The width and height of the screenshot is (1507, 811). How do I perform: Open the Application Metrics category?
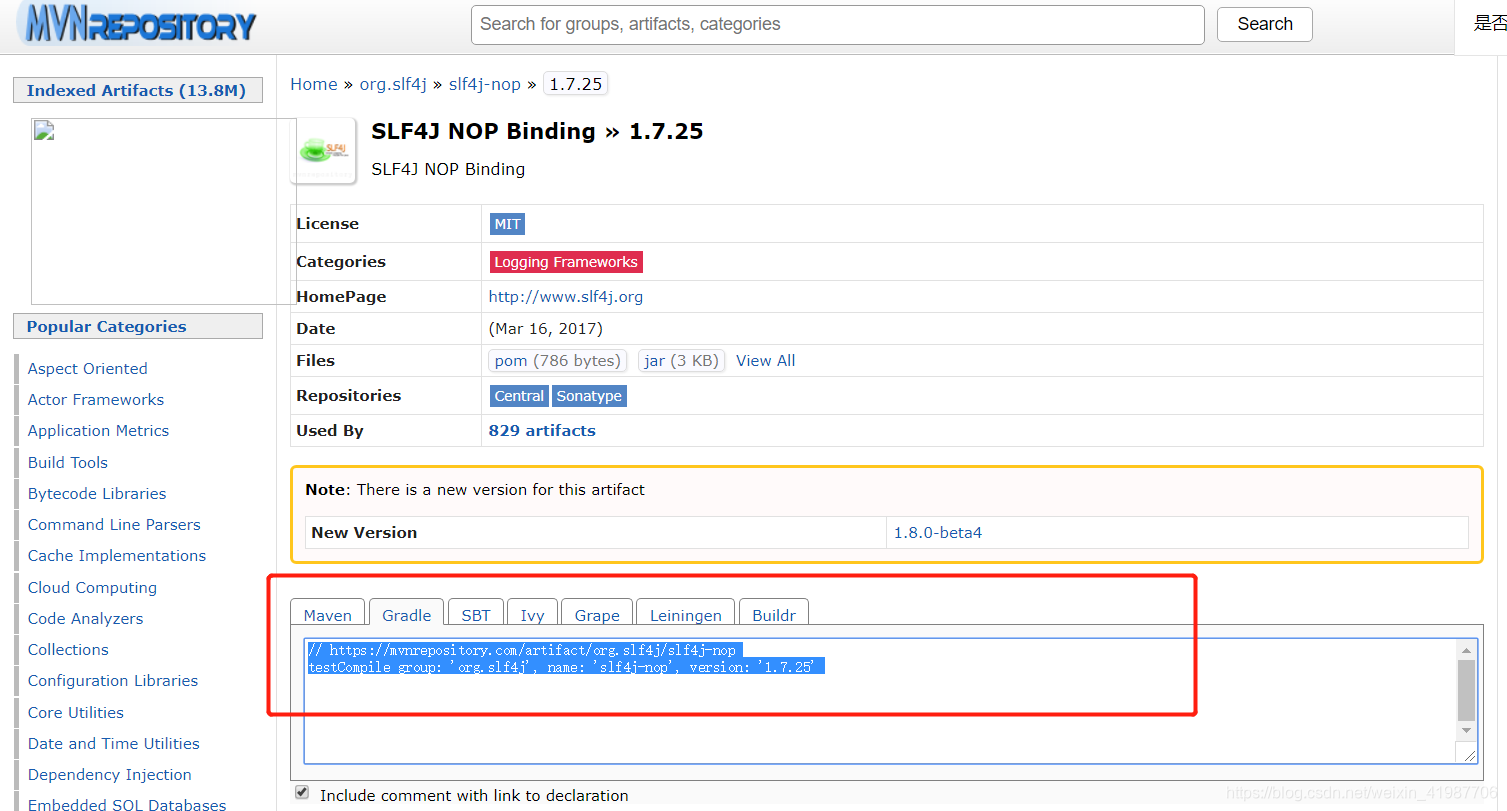tap(98, 430)
